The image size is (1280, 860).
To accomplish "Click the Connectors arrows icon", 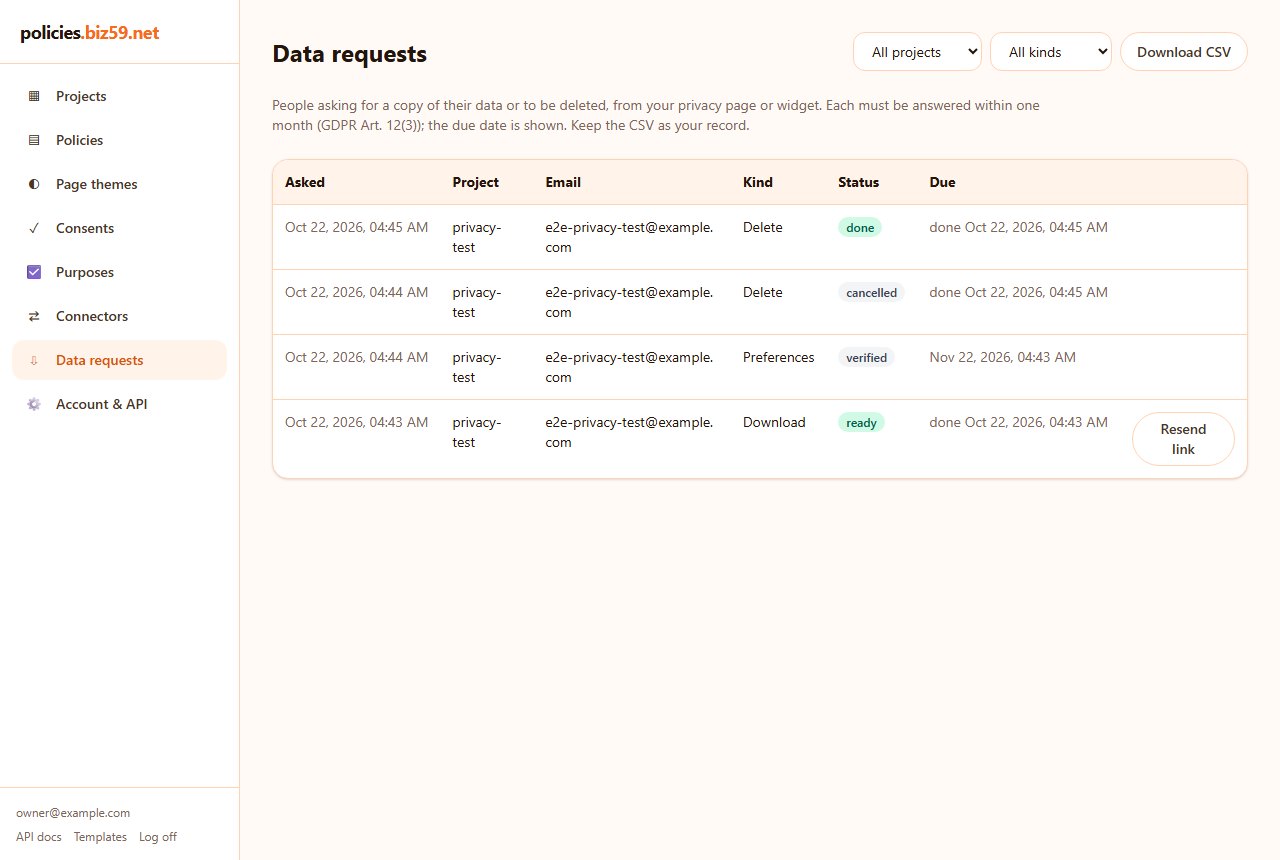I will pyautogui.click(x=34, y=316).
